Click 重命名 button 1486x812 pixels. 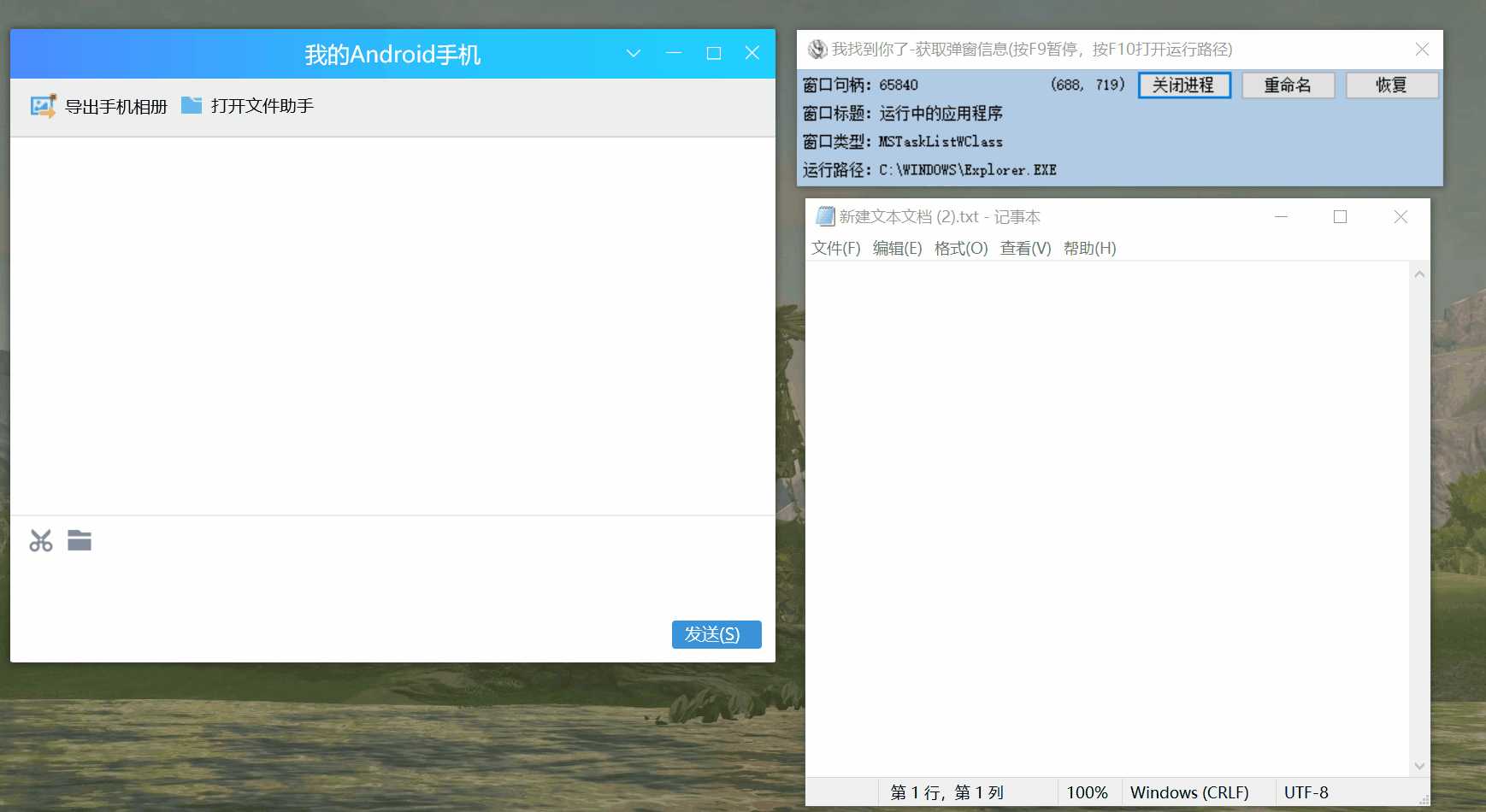[1288, 85]
